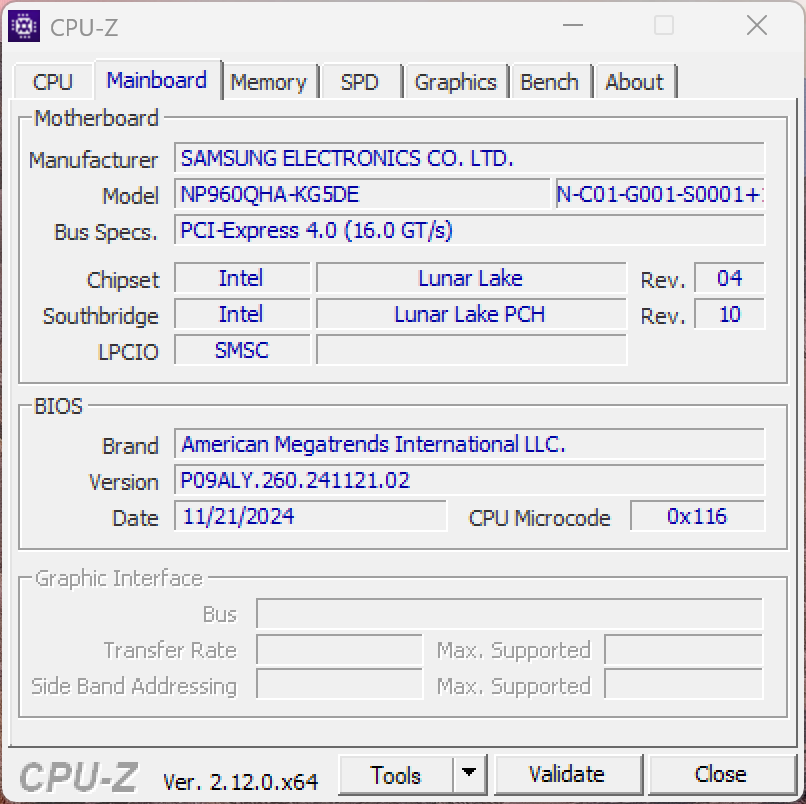Click Max. Supported field beside Side Band Addressing

[x=684, y=684]
